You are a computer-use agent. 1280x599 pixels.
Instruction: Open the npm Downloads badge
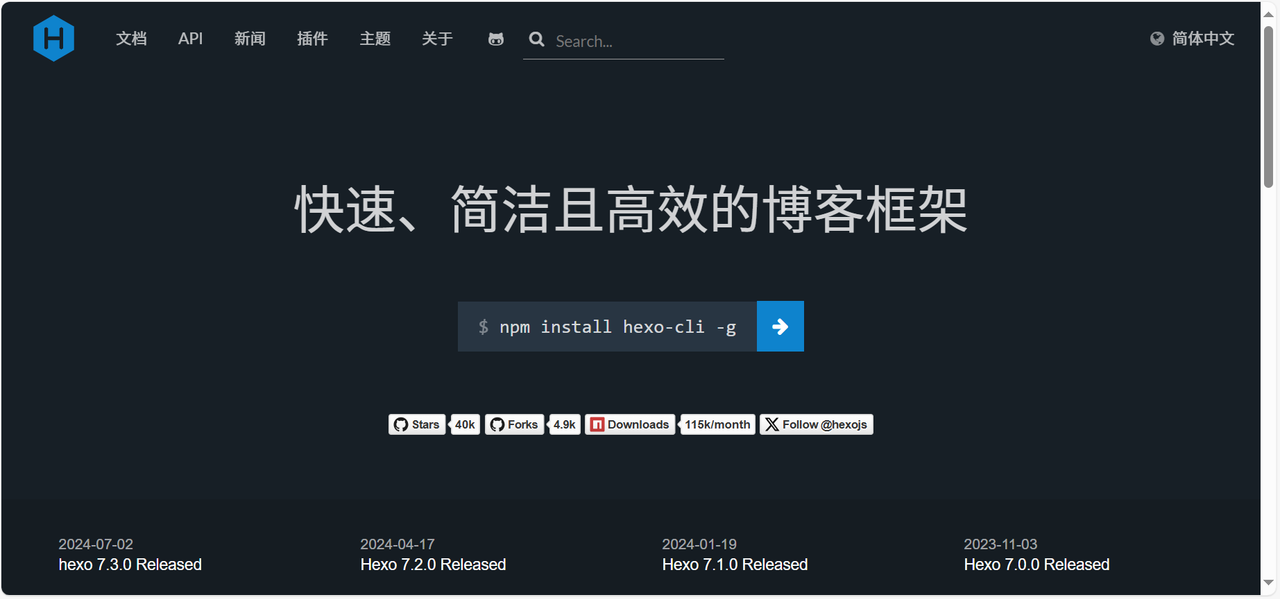(630, 425)
